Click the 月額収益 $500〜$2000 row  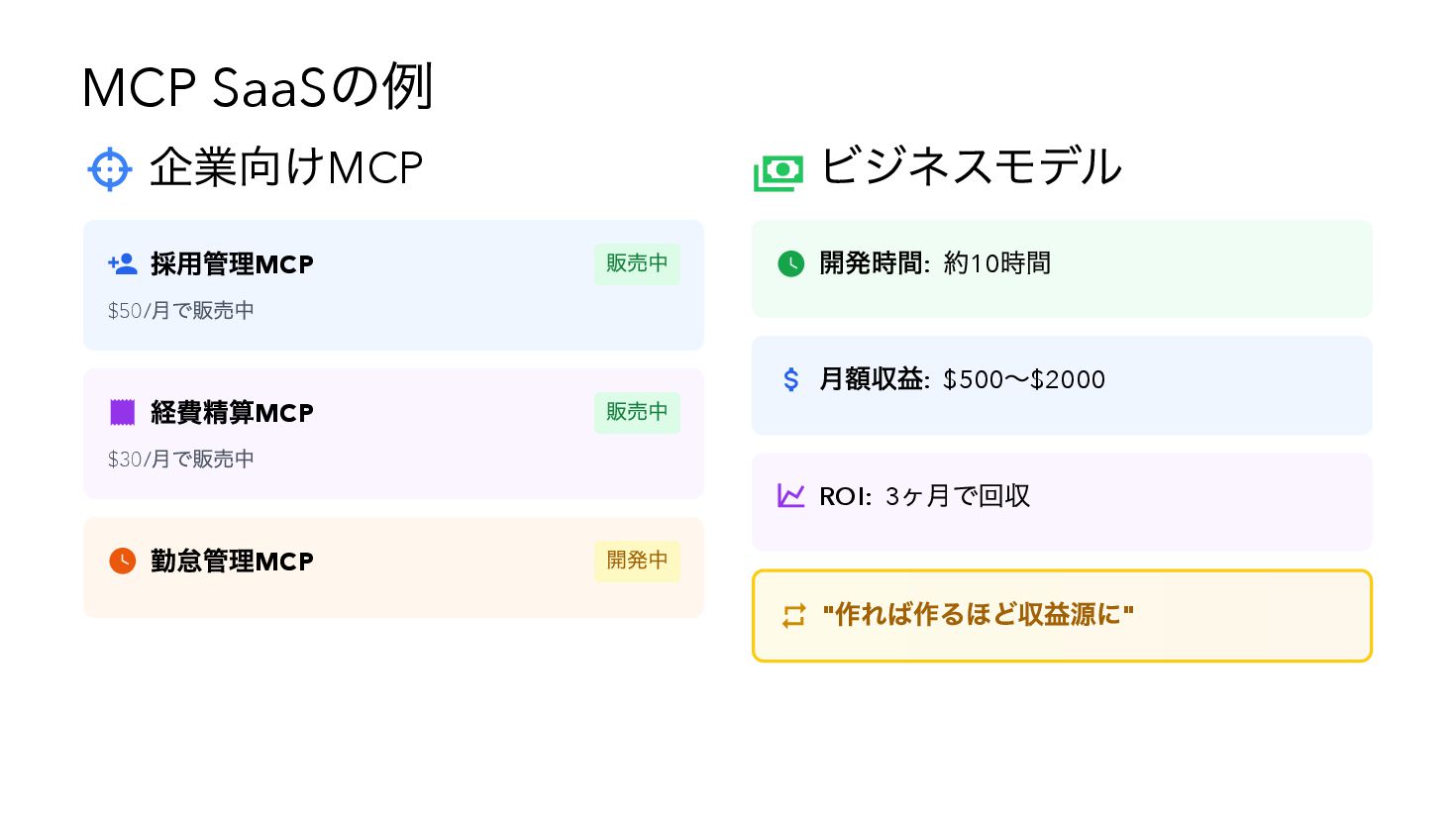pyautogui.click(x=1062, y=385)
